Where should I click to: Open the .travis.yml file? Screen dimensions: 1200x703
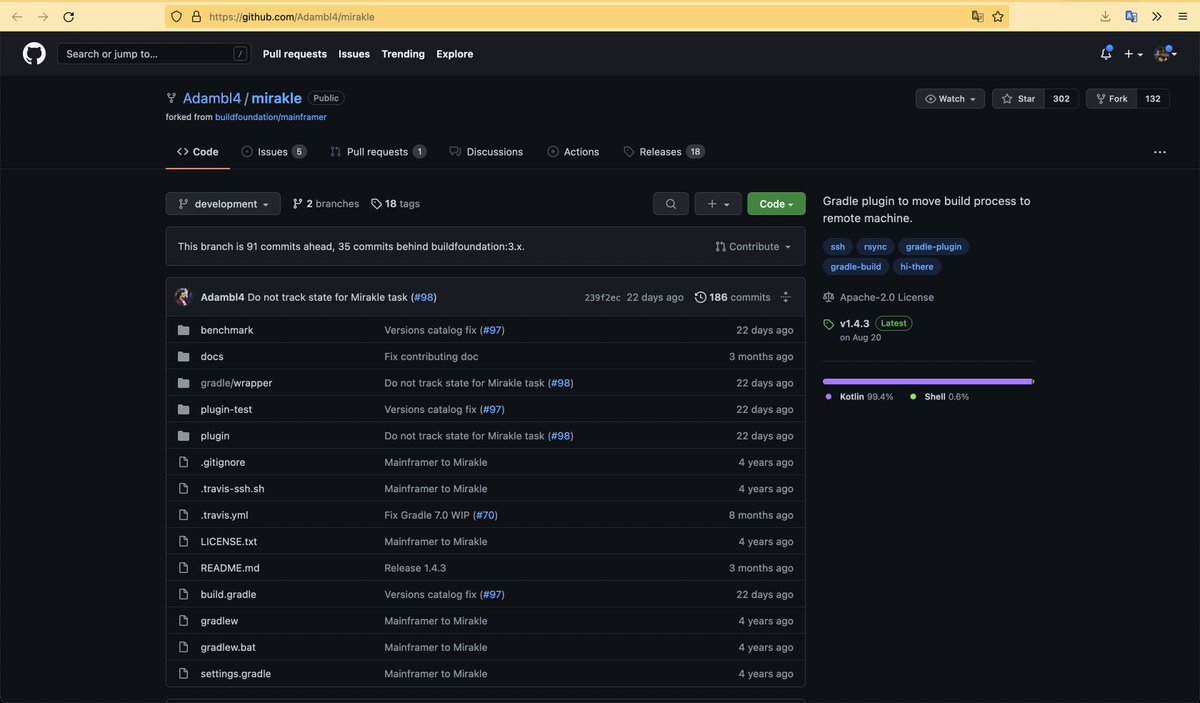click(224, 515)
